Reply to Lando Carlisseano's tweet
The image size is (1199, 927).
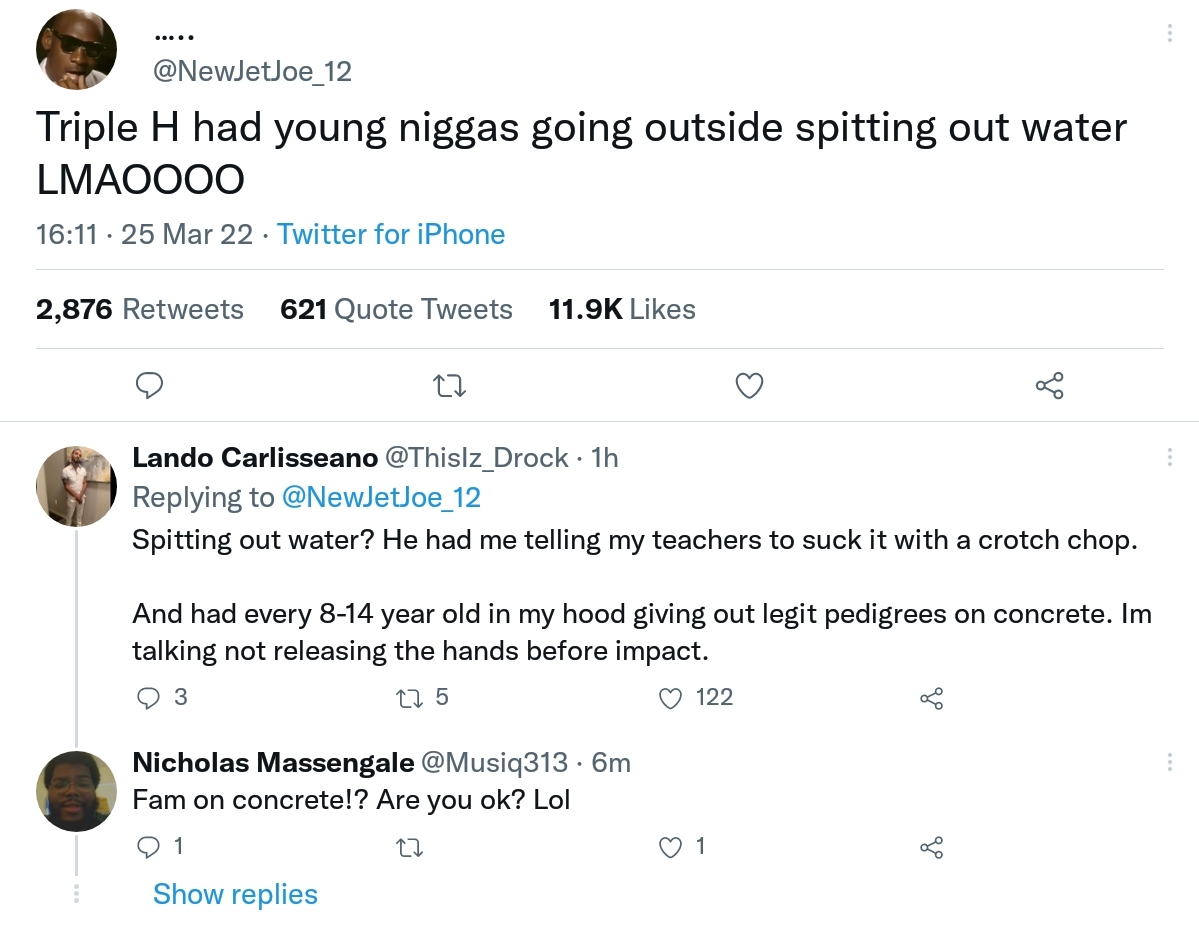[x=148, y=698]
